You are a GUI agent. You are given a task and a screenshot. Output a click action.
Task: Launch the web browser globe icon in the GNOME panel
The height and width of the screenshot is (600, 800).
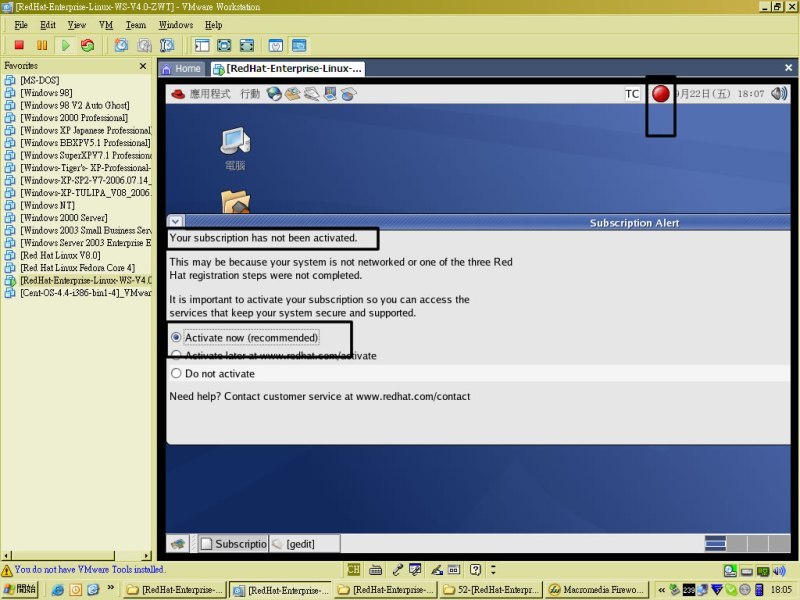click(x=274, y=94)
